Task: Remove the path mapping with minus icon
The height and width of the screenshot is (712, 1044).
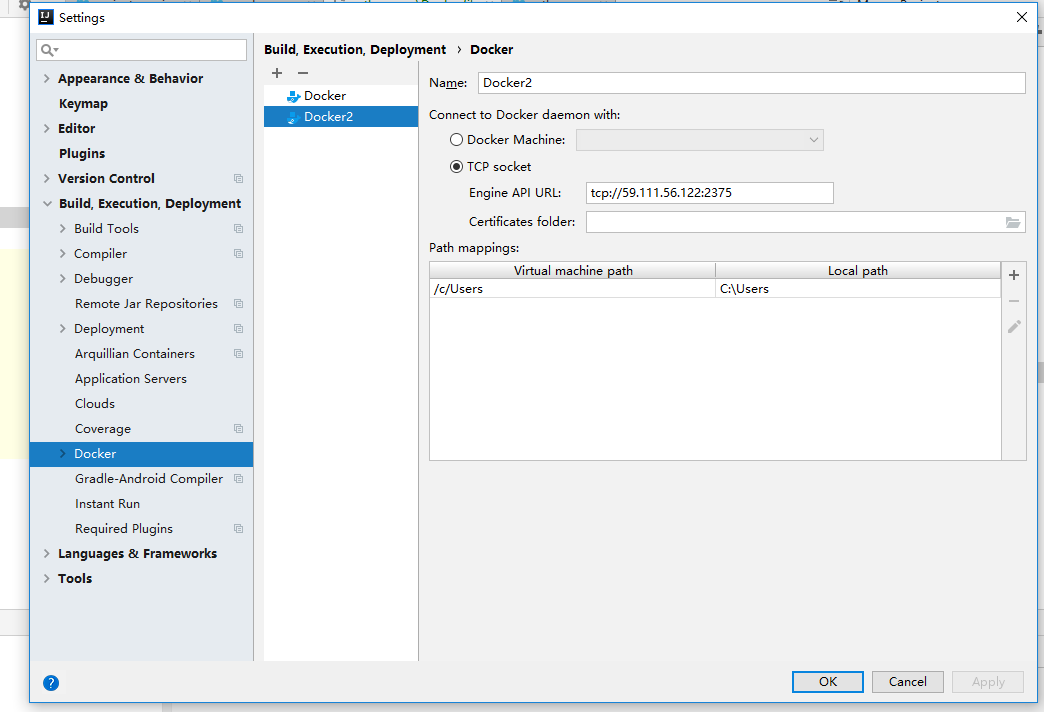Action: [x=1014, y=301]
